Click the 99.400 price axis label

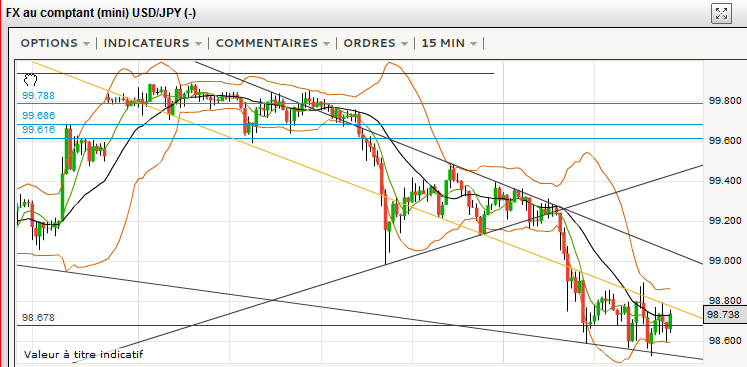tap(725, 181)
